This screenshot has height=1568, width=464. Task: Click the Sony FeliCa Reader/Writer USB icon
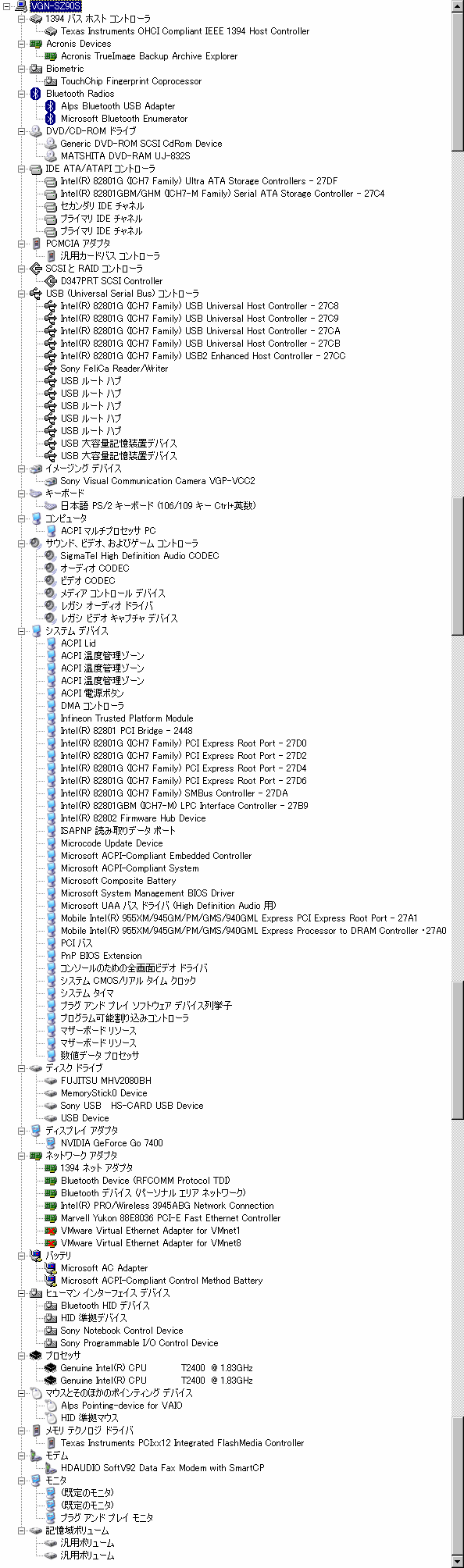[51, 369]
